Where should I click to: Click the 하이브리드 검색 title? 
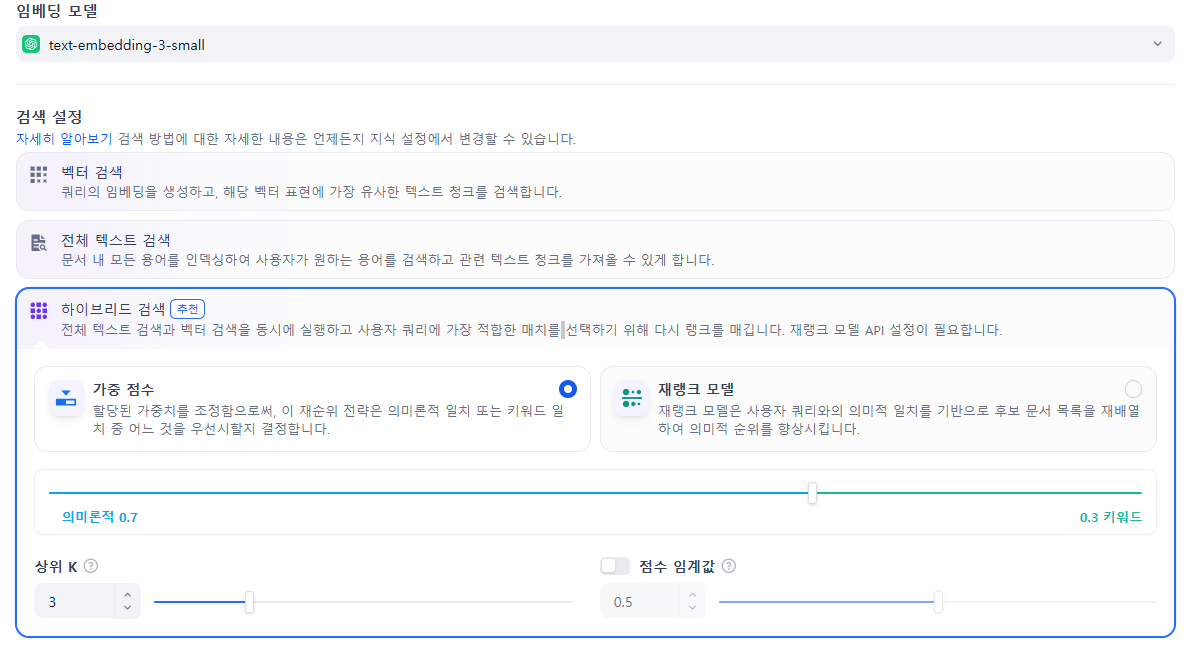pyautogui.click(x=113, y=309)
